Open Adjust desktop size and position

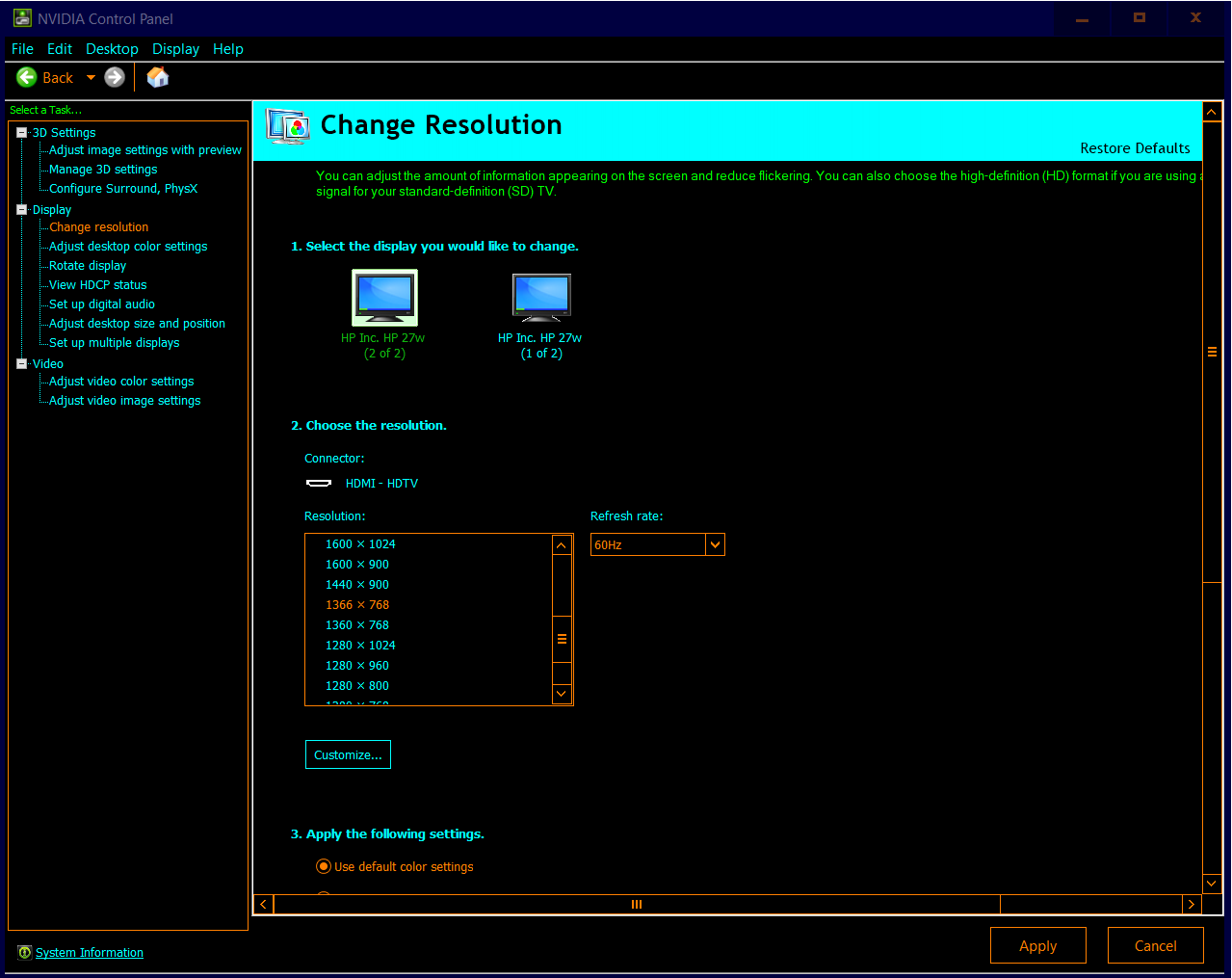137,324
